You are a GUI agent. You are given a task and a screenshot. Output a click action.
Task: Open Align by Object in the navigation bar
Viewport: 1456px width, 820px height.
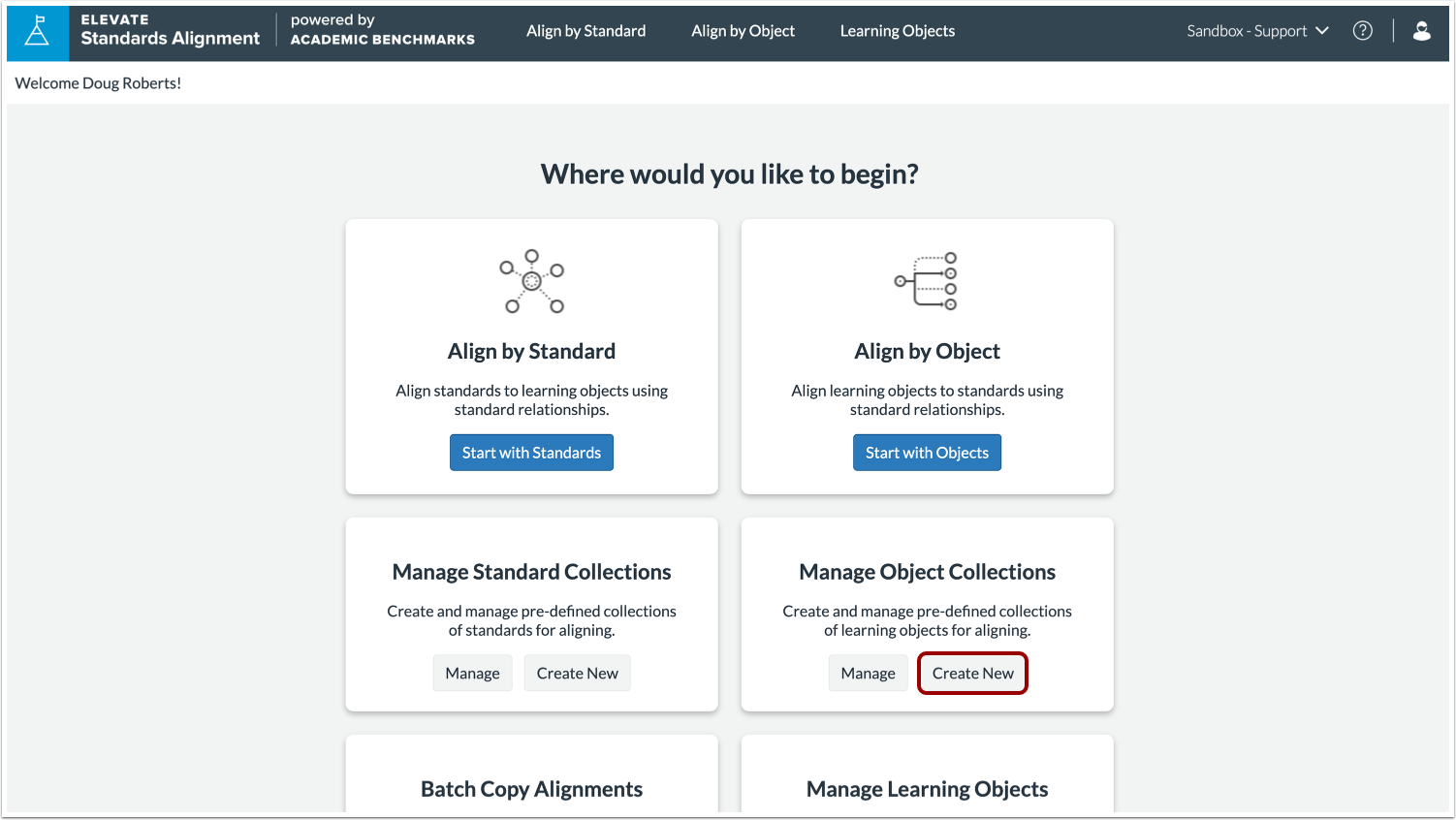click(743, 31)
